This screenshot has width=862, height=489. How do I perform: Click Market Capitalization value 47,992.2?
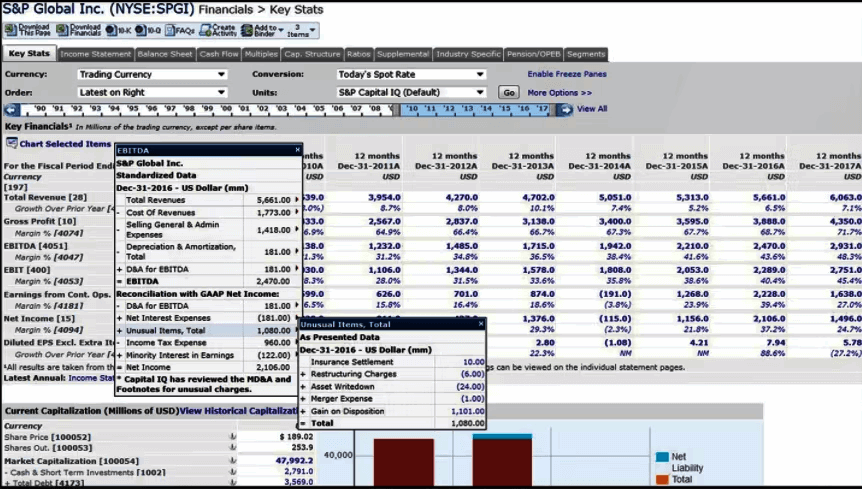pos(294,460)
